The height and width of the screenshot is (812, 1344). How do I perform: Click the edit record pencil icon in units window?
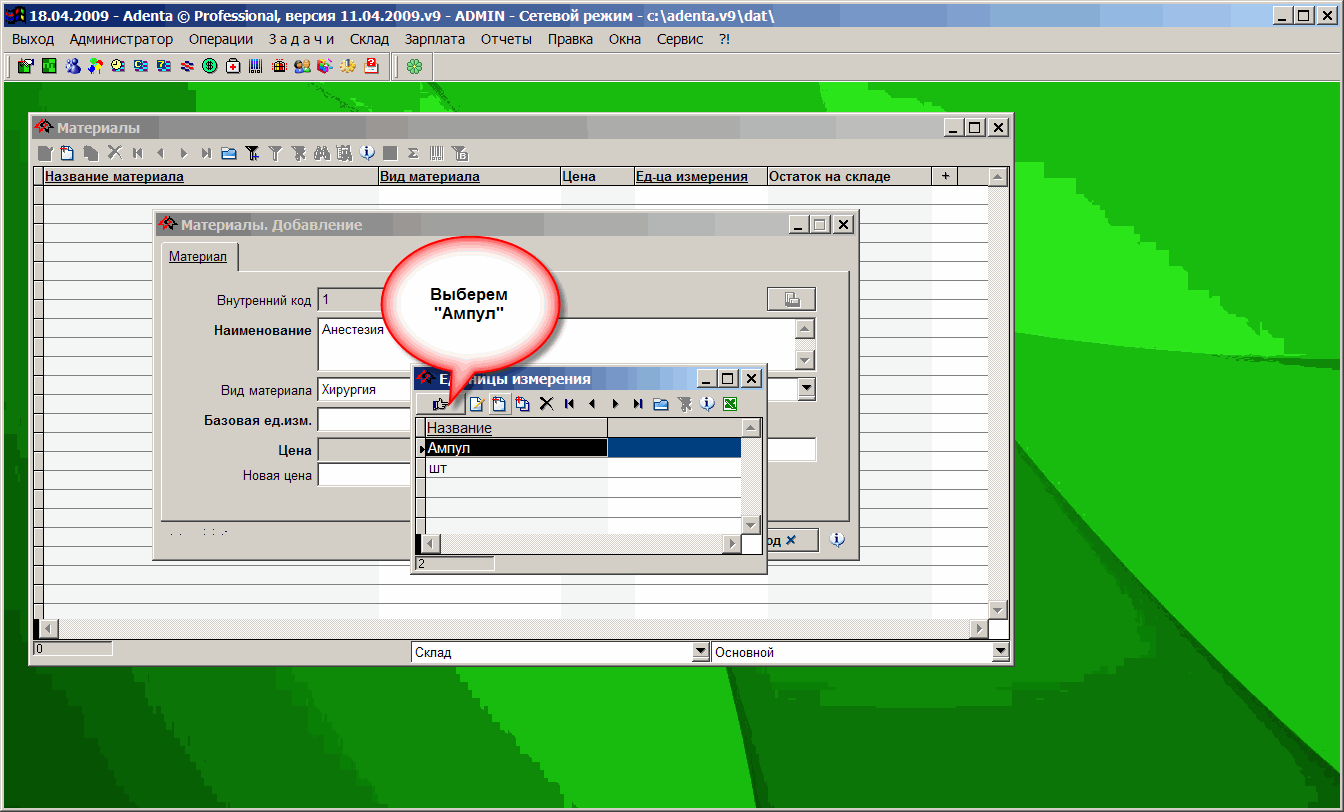pyautogui.click(x=476, y=404)
